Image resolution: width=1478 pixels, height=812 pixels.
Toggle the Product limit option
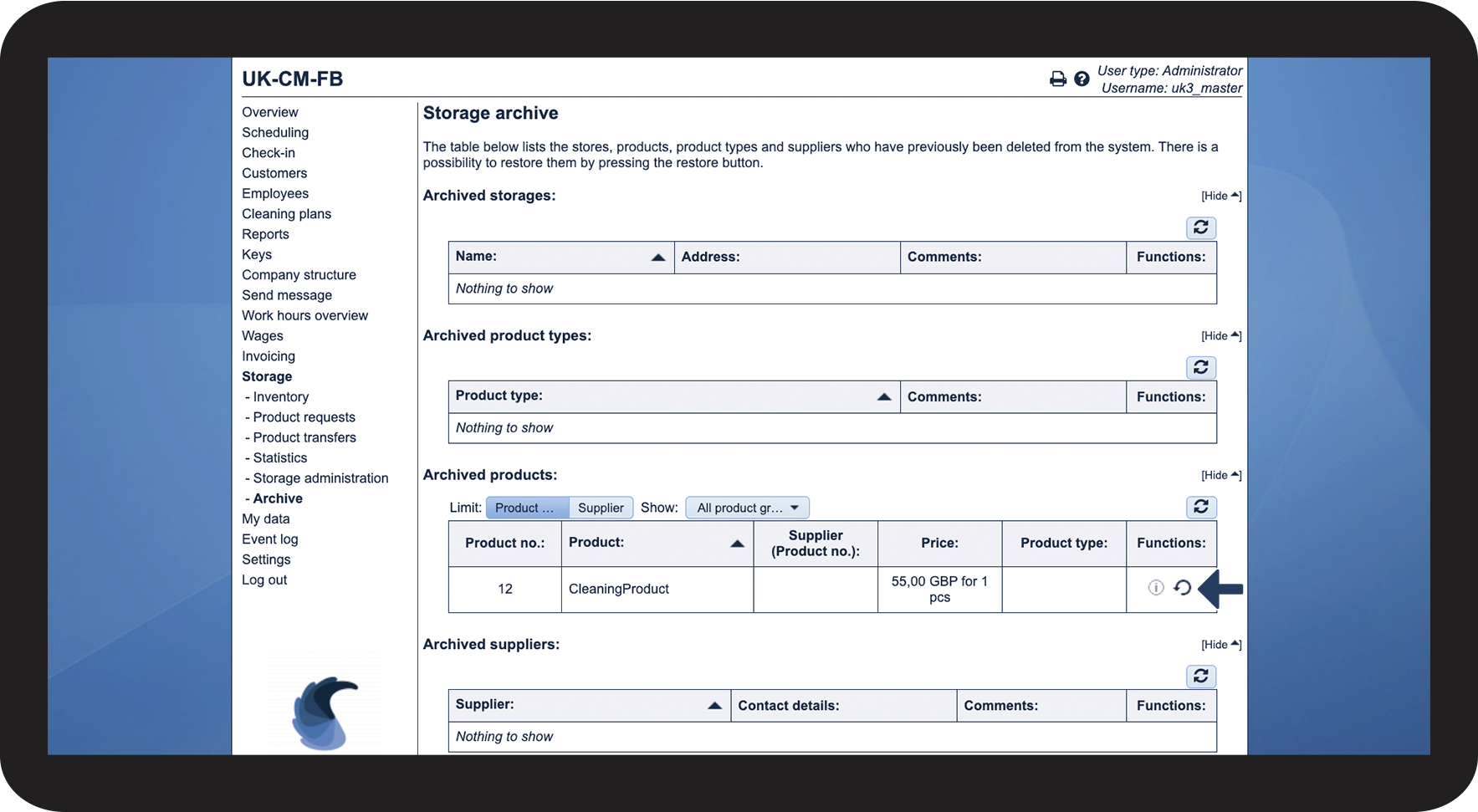(x=526, y=508)
